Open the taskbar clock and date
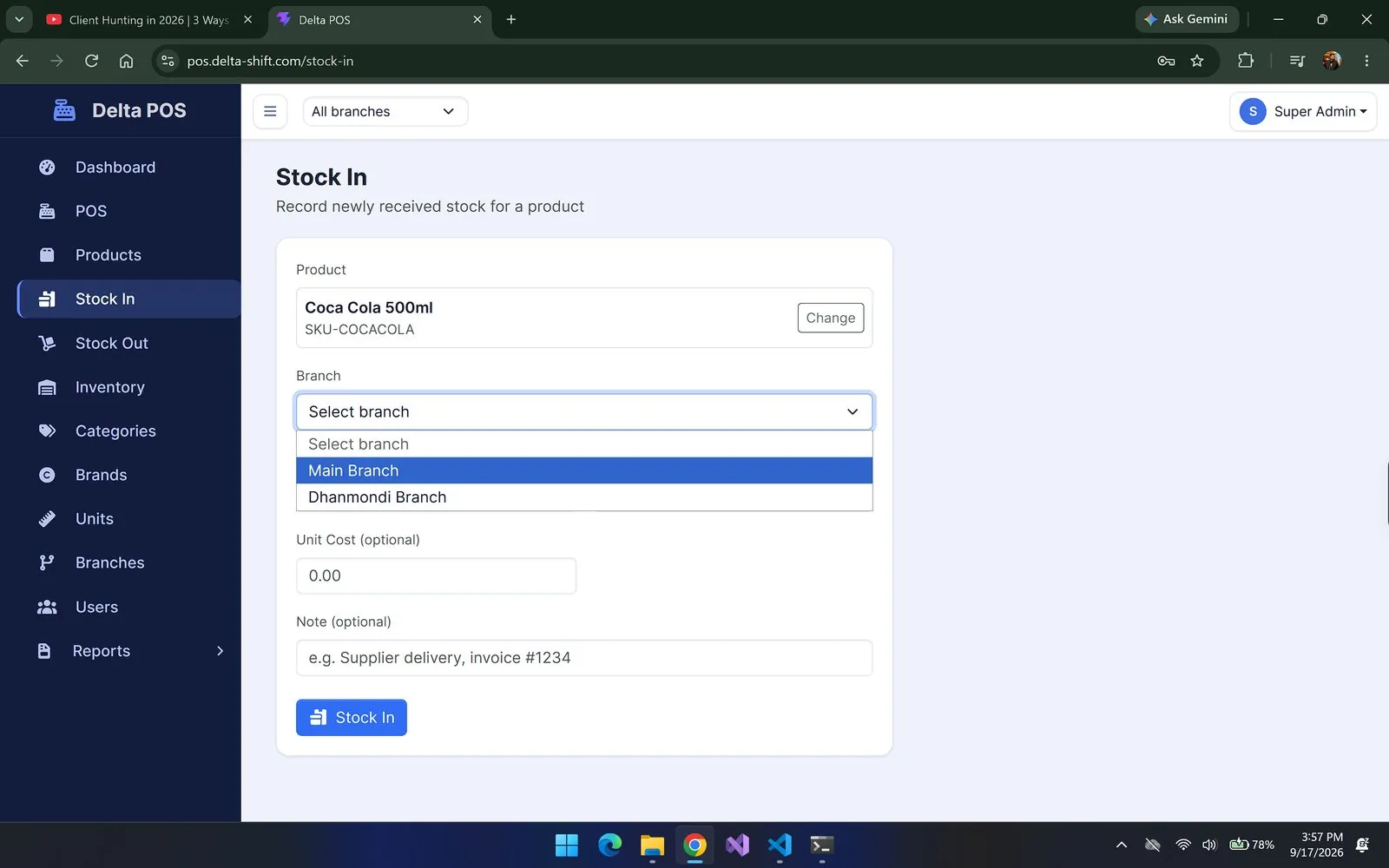1389x868 pixels. pyautogui.click(x=1316, y=845)
